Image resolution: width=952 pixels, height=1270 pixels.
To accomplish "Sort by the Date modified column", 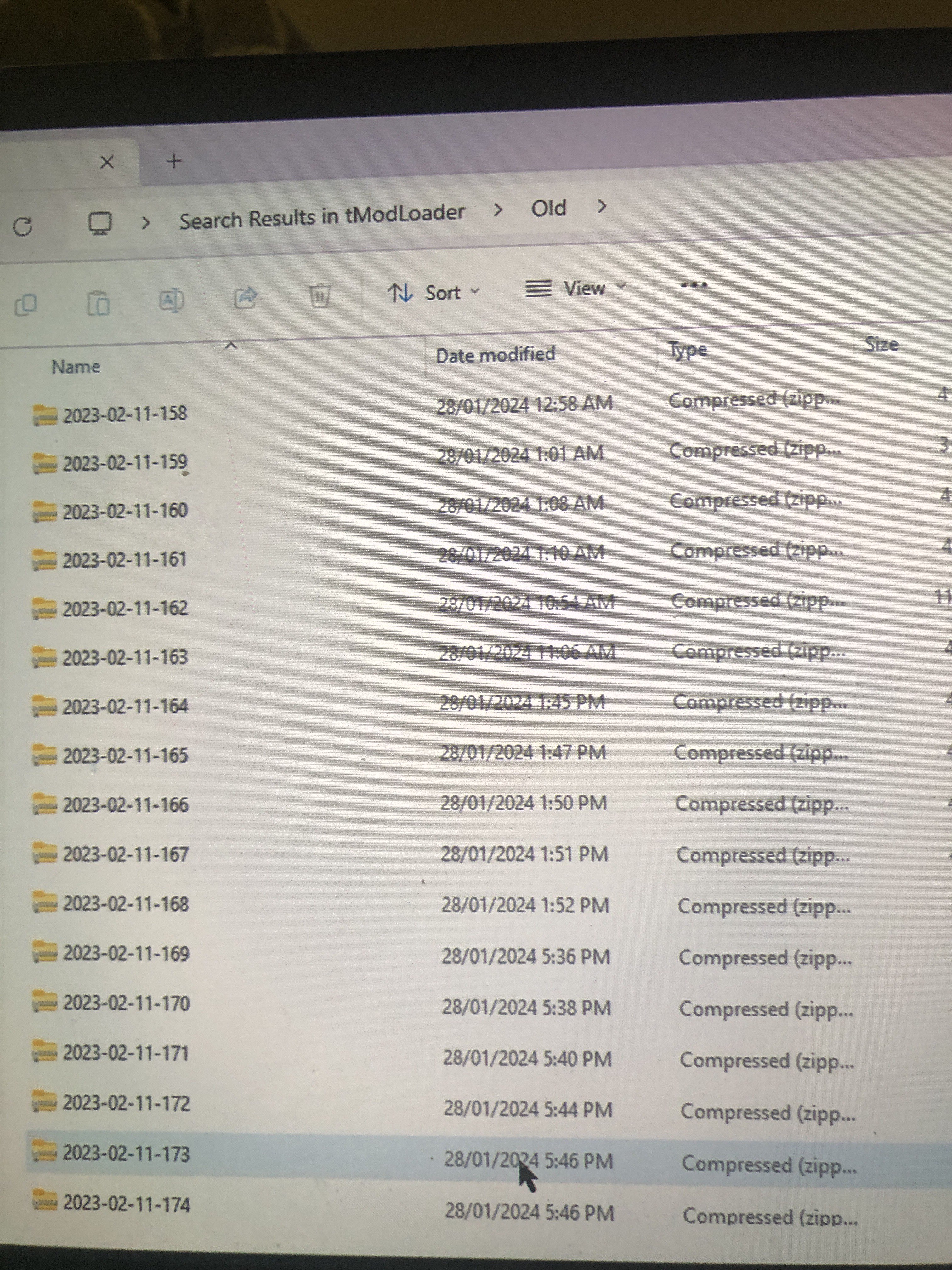I will pyautogui.click(x=495, y=355).
